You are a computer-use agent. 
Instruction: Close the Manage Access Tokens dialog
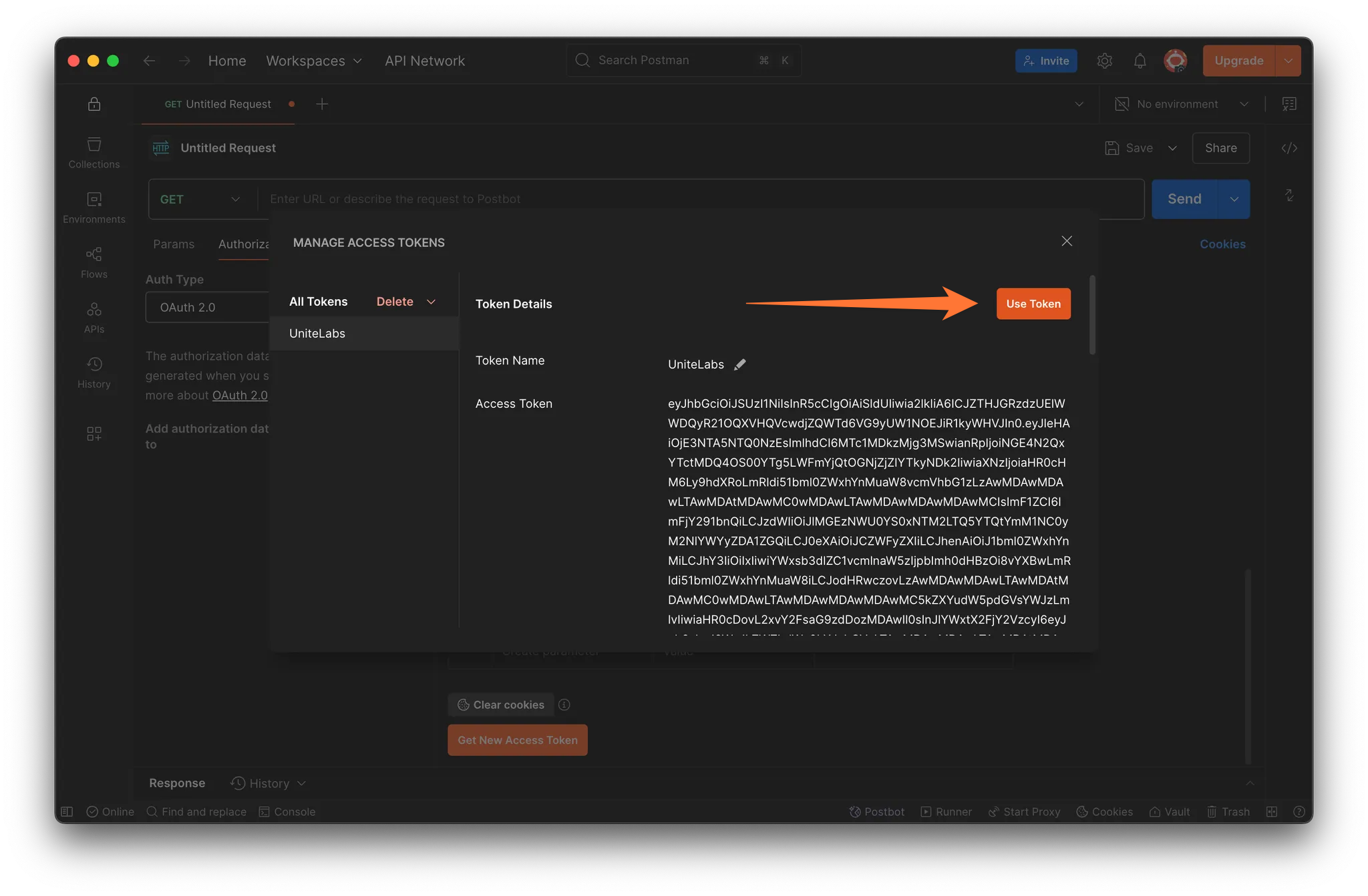click(1067, 241)
